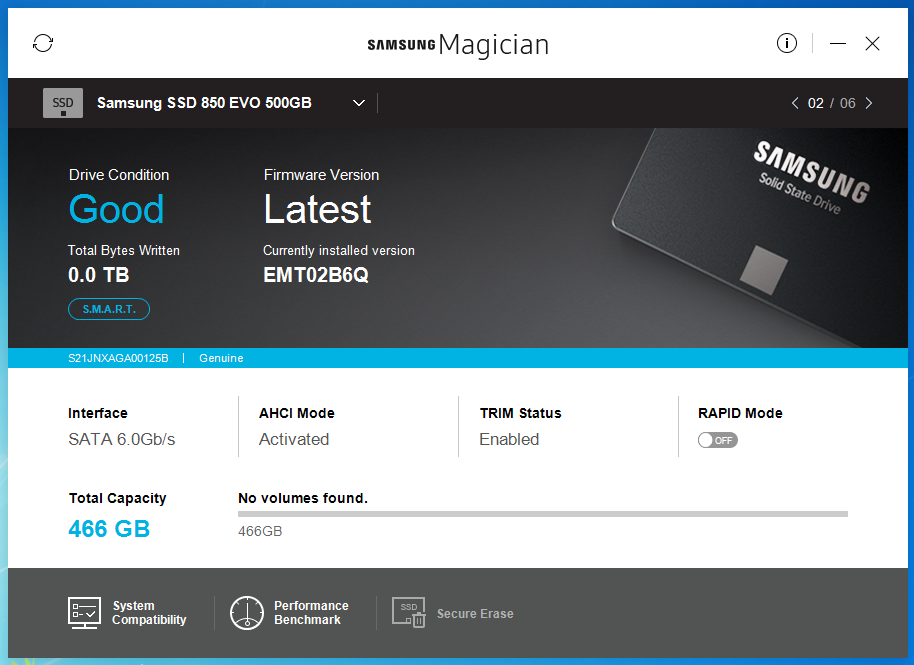Click firmware version EMT02B6Q
The width and height of the screenshot is (914, 665).
tap(316, 275)
